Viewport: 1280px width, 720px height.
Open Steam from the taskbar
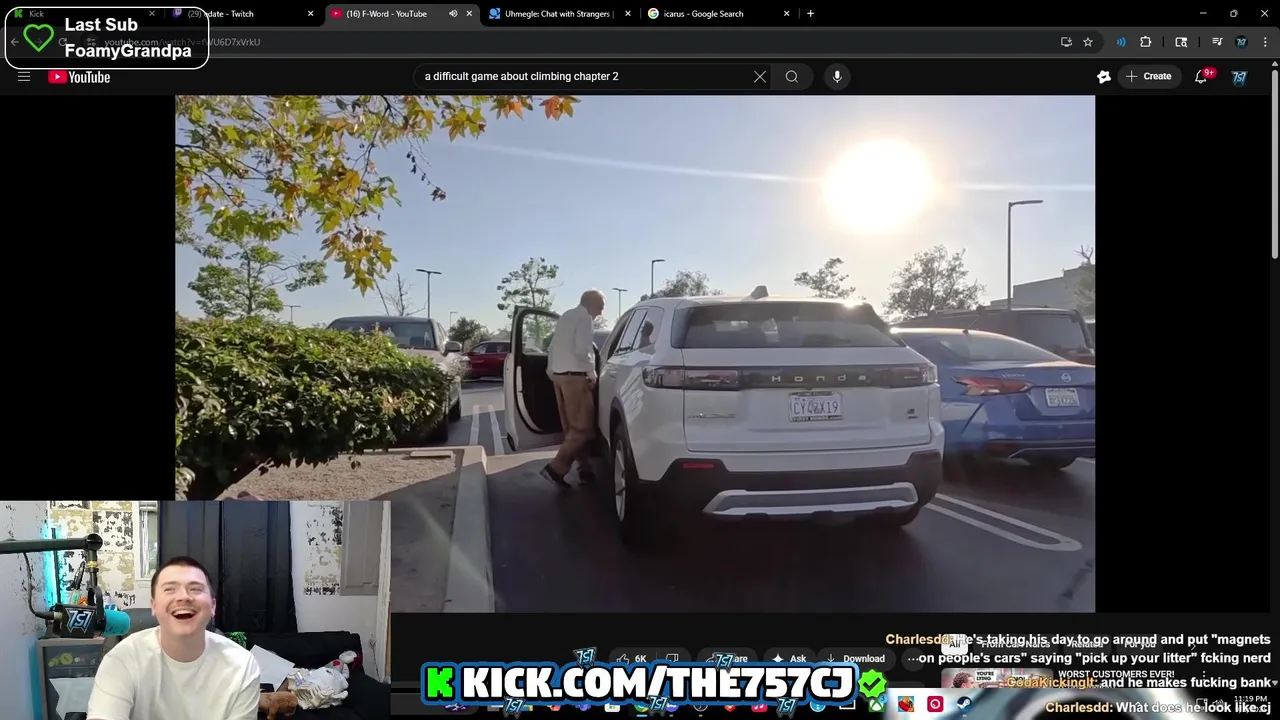coord(963,704)
